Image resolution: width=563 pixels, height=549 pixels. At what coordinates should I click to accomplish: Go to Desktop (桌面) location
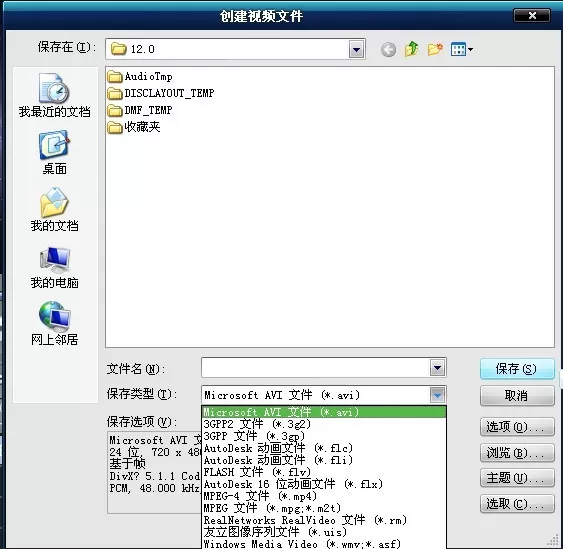click(55, 153)
